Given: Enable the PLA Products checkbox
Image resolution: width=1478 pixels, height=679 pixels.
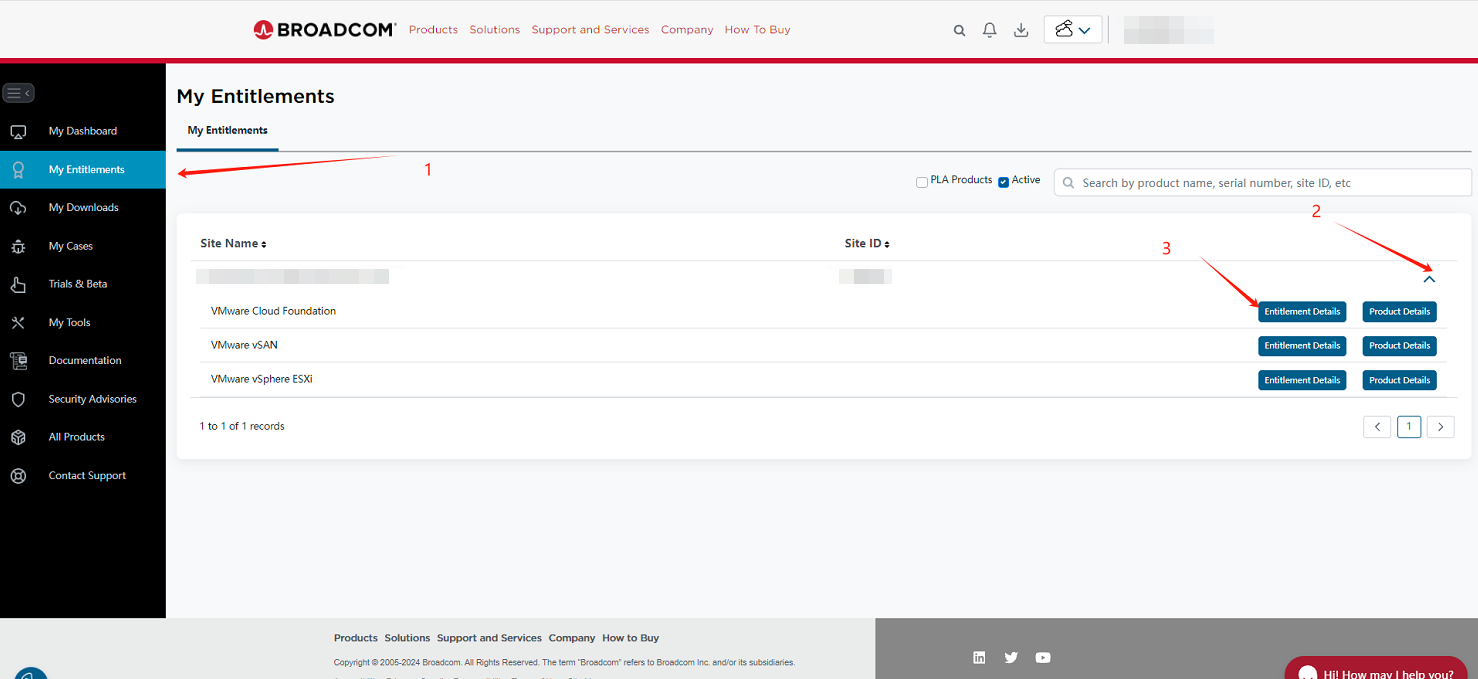Looking at the screenshot, I should coord(922,182).
